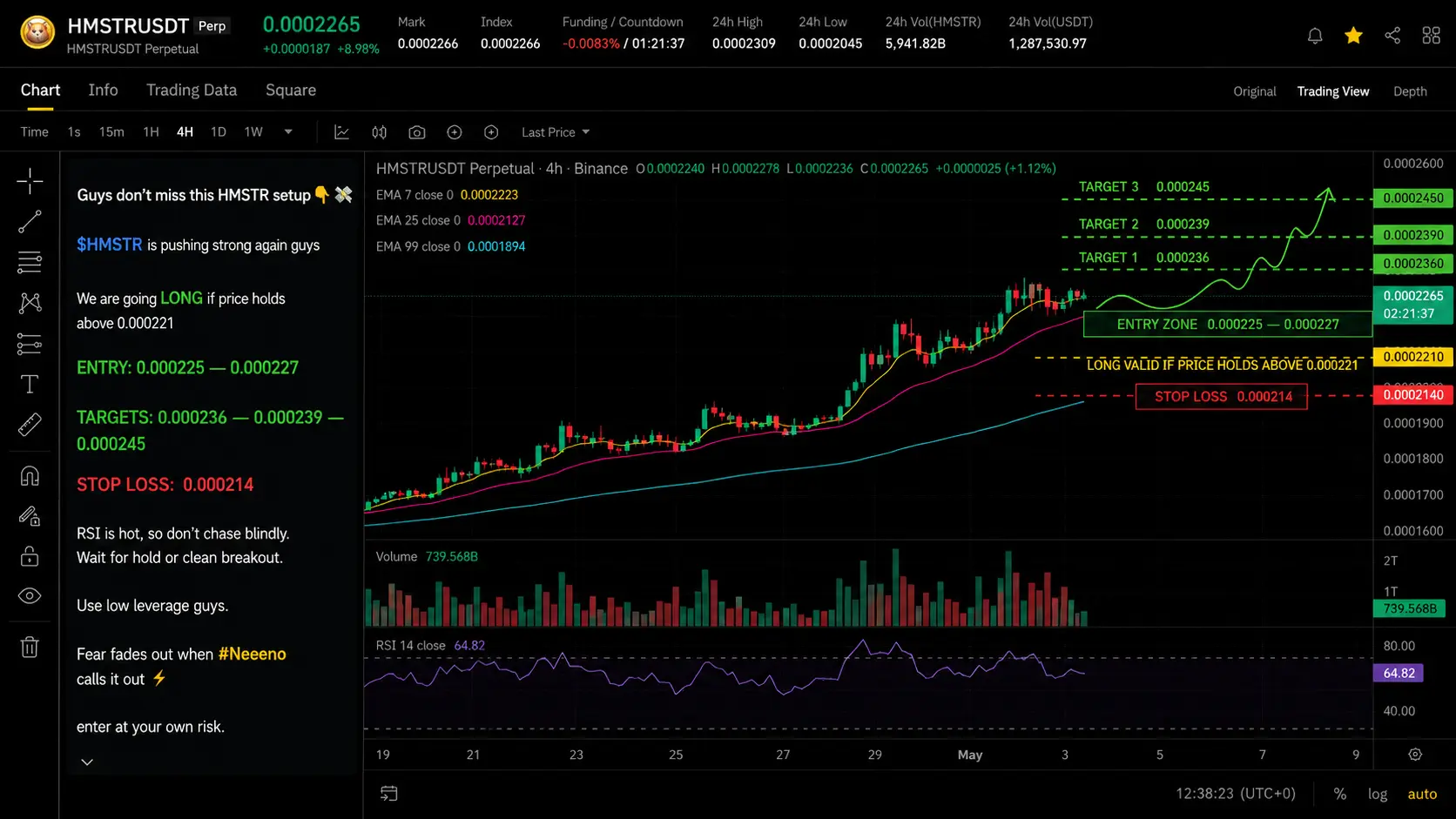
Task: Click the Volume indicator label
Action: point(396,557)
